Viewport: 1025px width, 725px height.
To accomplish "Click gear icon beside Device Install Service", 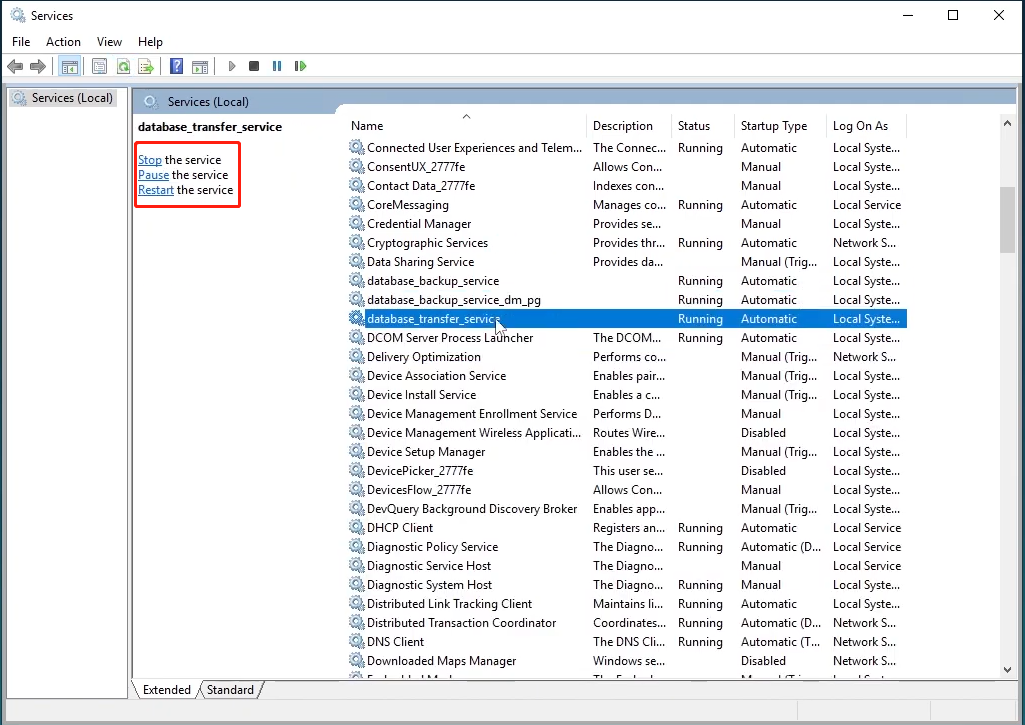I will pyautogui.click(x=356, y=394).
